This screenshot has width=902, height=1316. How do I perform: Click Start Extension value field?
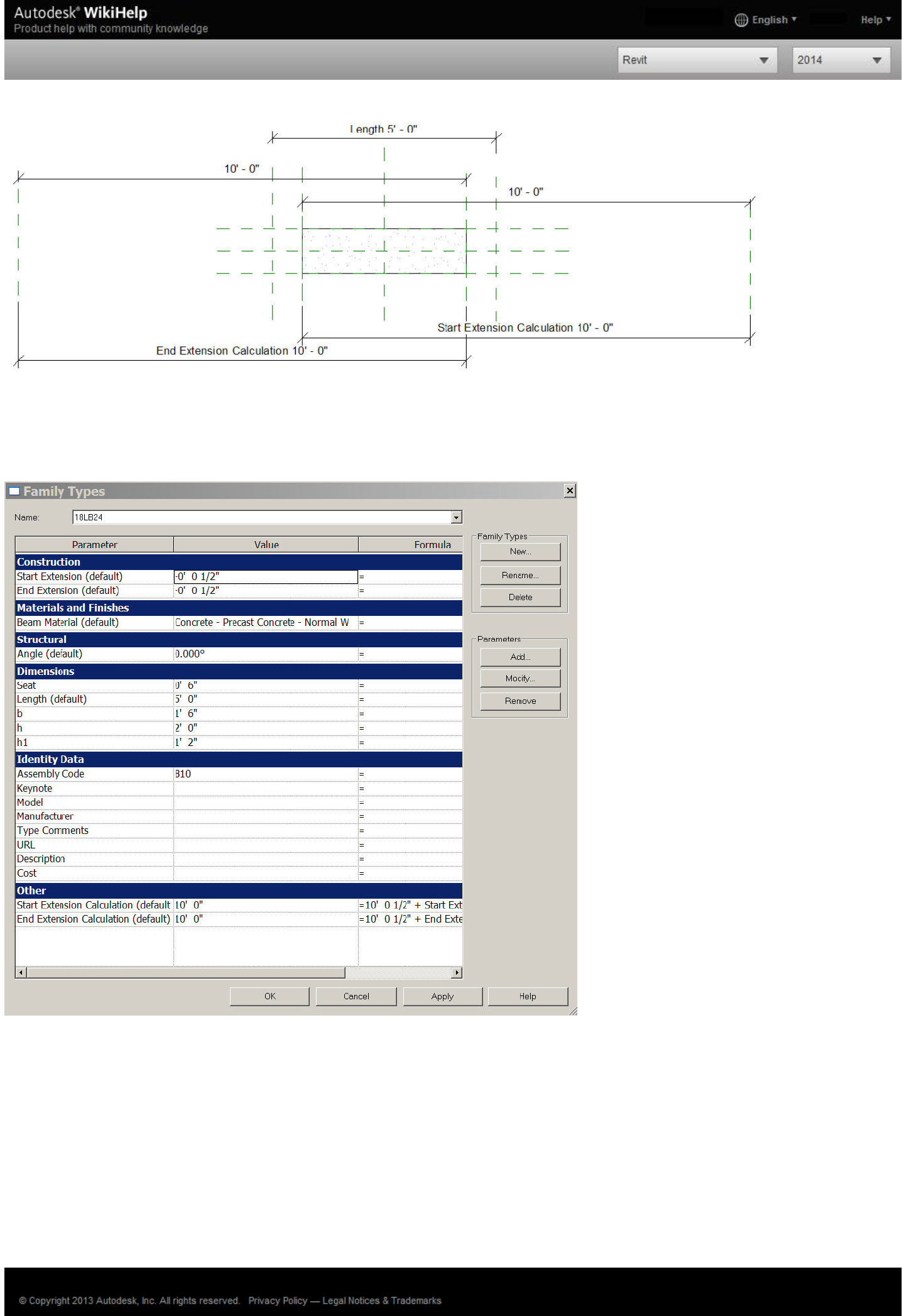[x=266, y=576]
